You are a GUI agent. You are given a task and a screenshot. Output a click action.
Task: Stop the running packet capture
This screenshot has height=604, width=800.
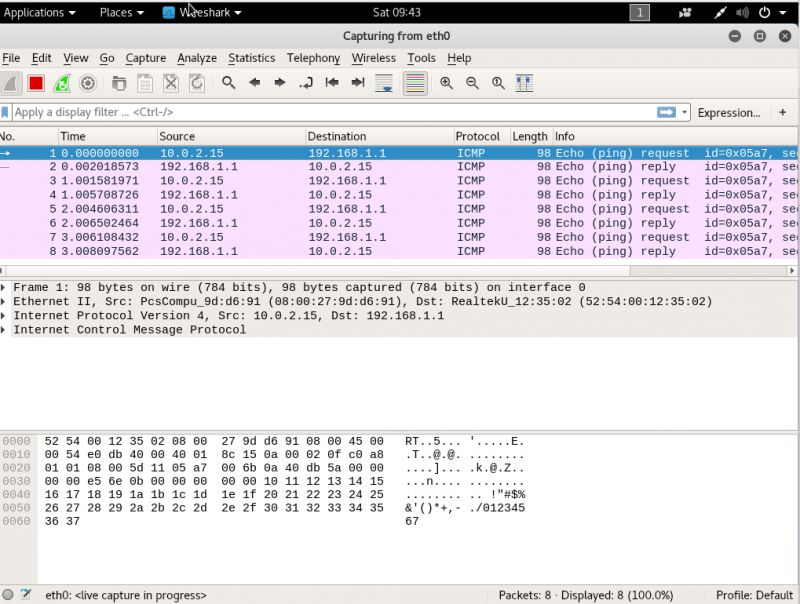36,83
